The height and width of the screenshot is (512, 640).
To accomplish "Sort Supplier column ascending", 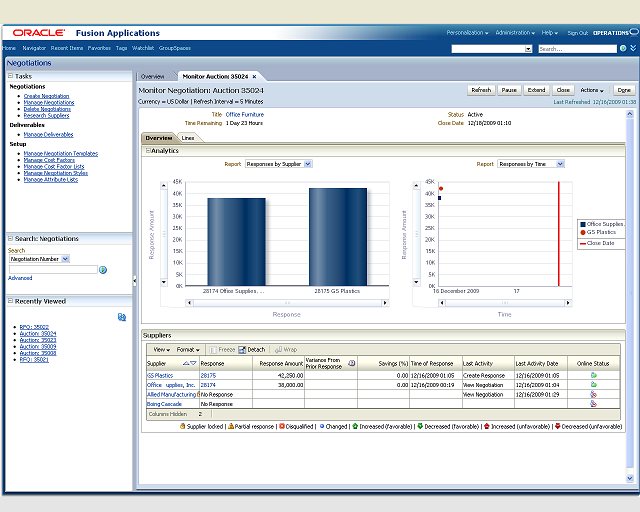I will [186, 363].
